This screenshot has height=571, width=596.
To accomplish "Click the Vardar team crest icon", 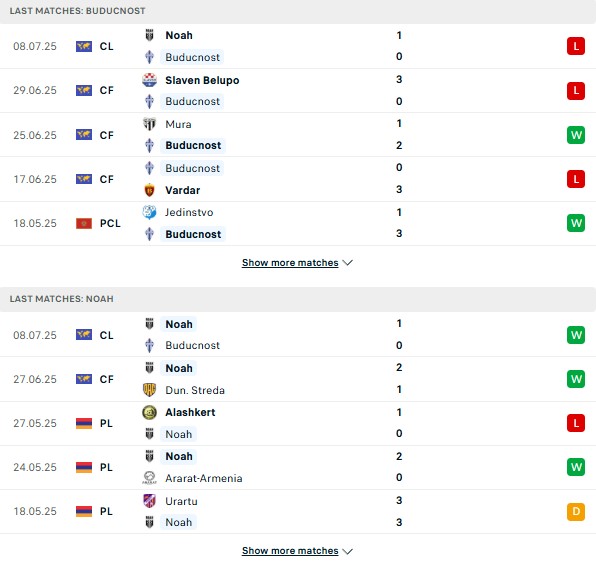I will [149, 190].
